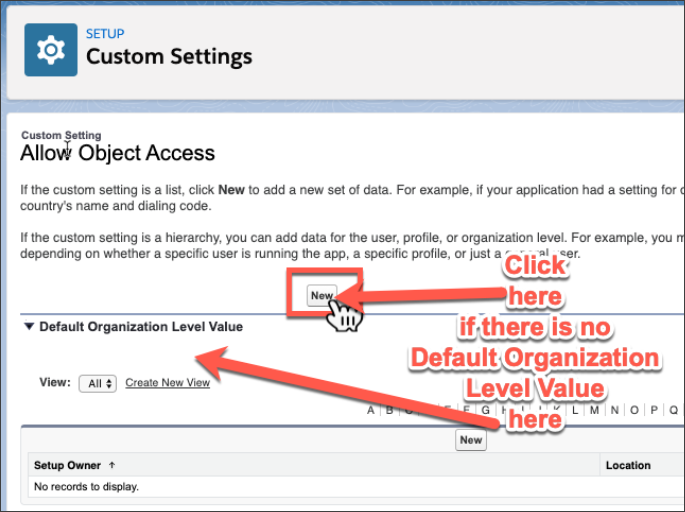Open the View dropdown showing All
The width and height of the screenshot is (685, 512).
pos(101,383)
